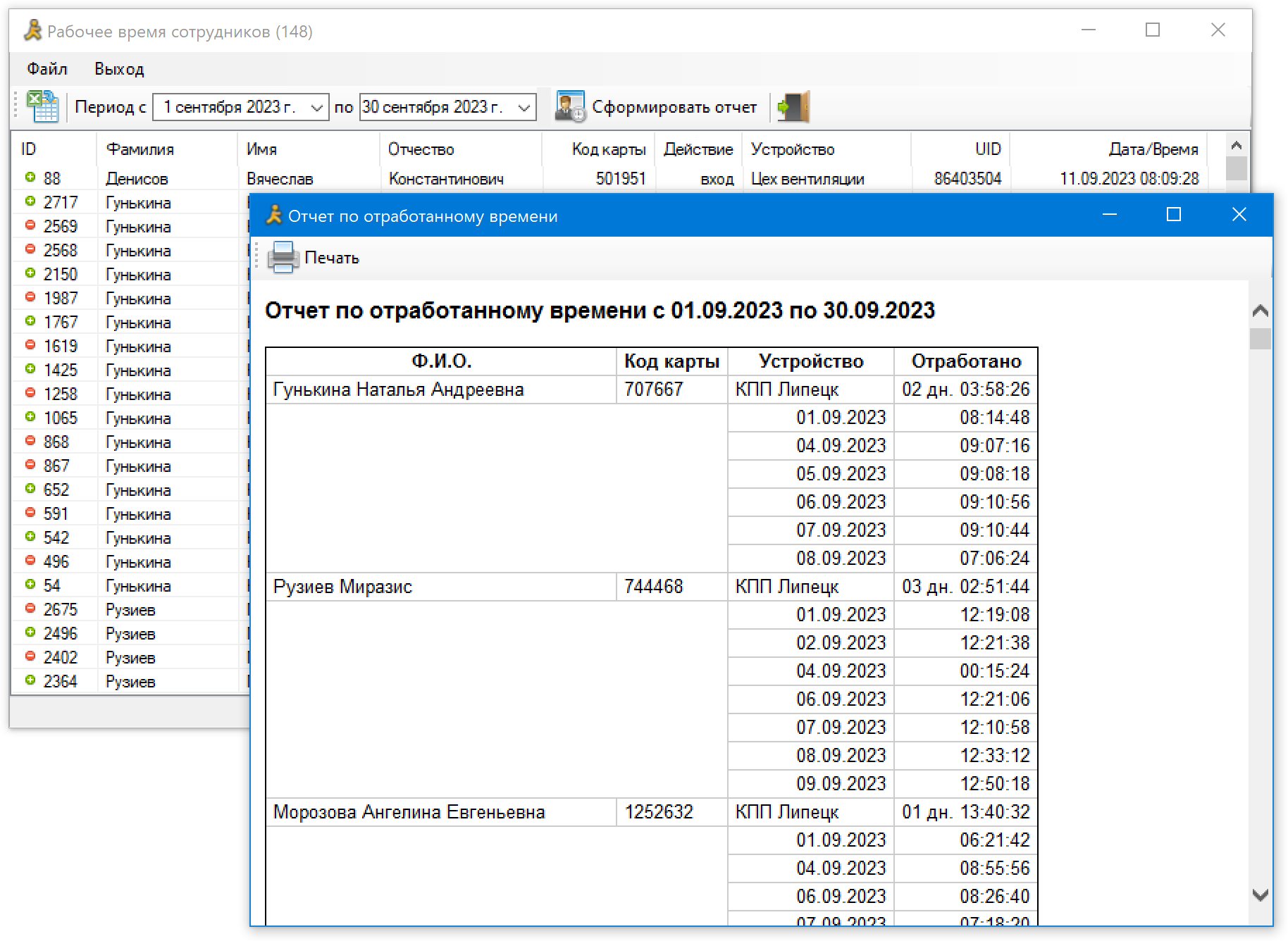Click red exit icon for ID 2675
This screenshot has width=1288, height=941.
pos(30,609)
